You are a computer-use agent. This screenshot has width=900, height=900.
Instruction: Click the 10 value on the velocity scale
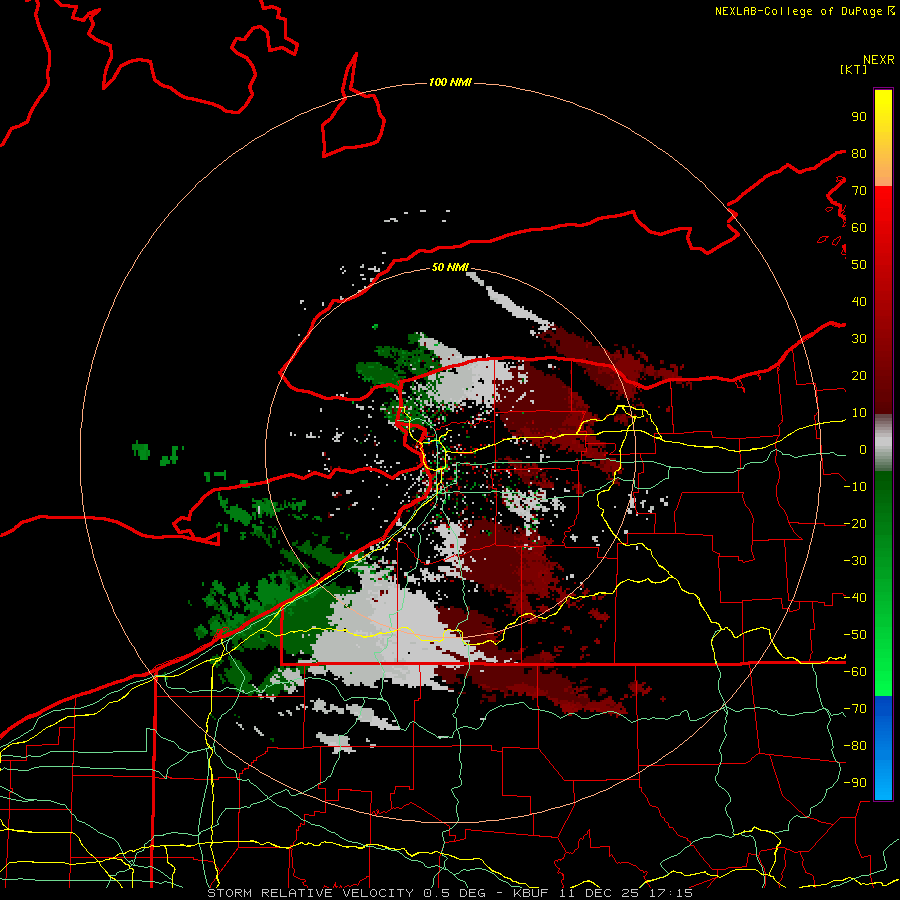(x=859, y=413)
